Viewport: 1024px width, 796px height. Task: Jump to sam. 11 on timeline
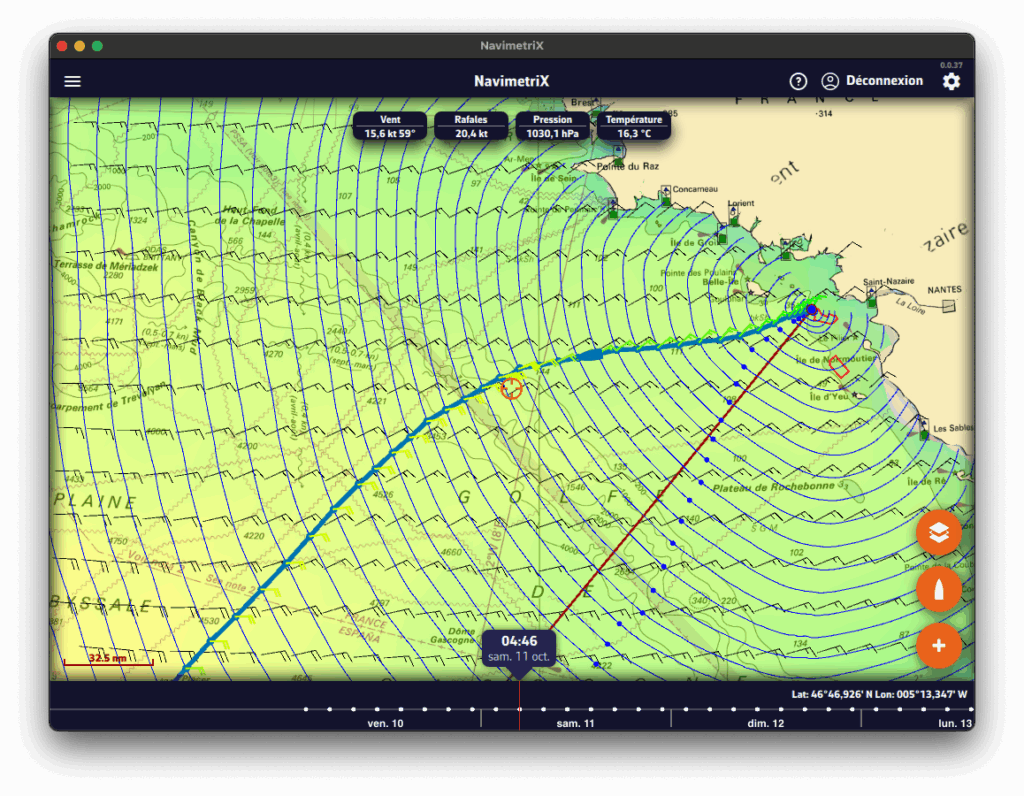pyautogui.click(x=575, y=722)
